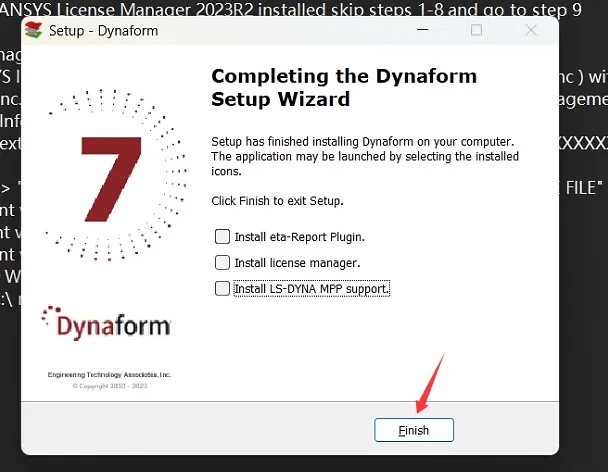Image resolution: width=608 pixels, height=472 pixels.
Task: Click the Dynaform logo in wizard sidebar
Action: (106, 324)
